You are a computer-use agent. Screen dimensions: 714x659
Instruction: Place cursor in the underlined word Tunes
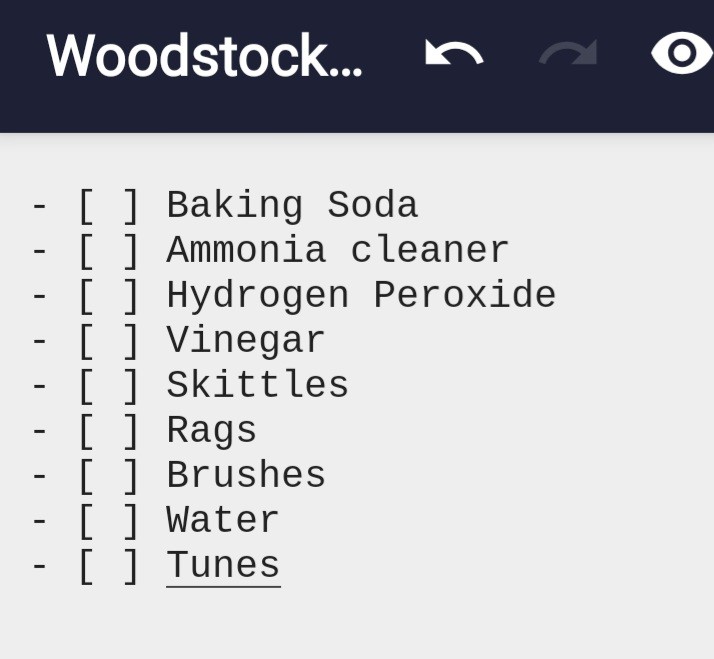coord(223,565)
